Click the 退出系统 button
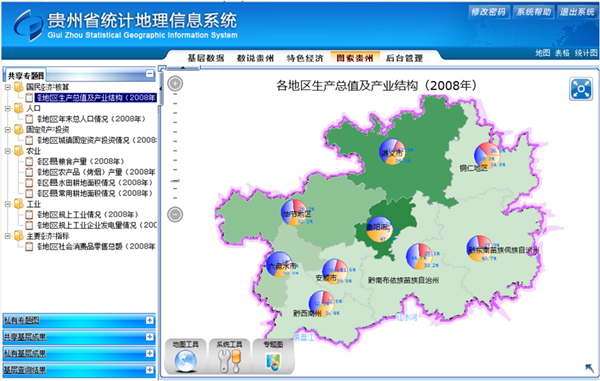Image resolution: width=600 pixels, height=381 pixels. pos(577,12)
